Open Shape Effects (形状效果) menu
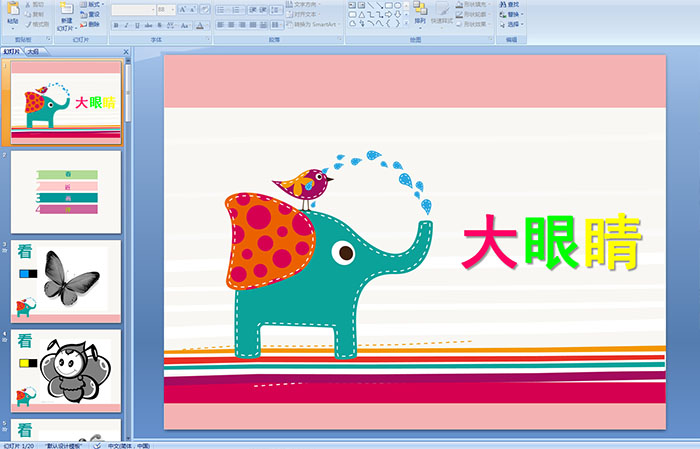Image resolution: width=700 pixels, height=449 pixels. [473, 24]
